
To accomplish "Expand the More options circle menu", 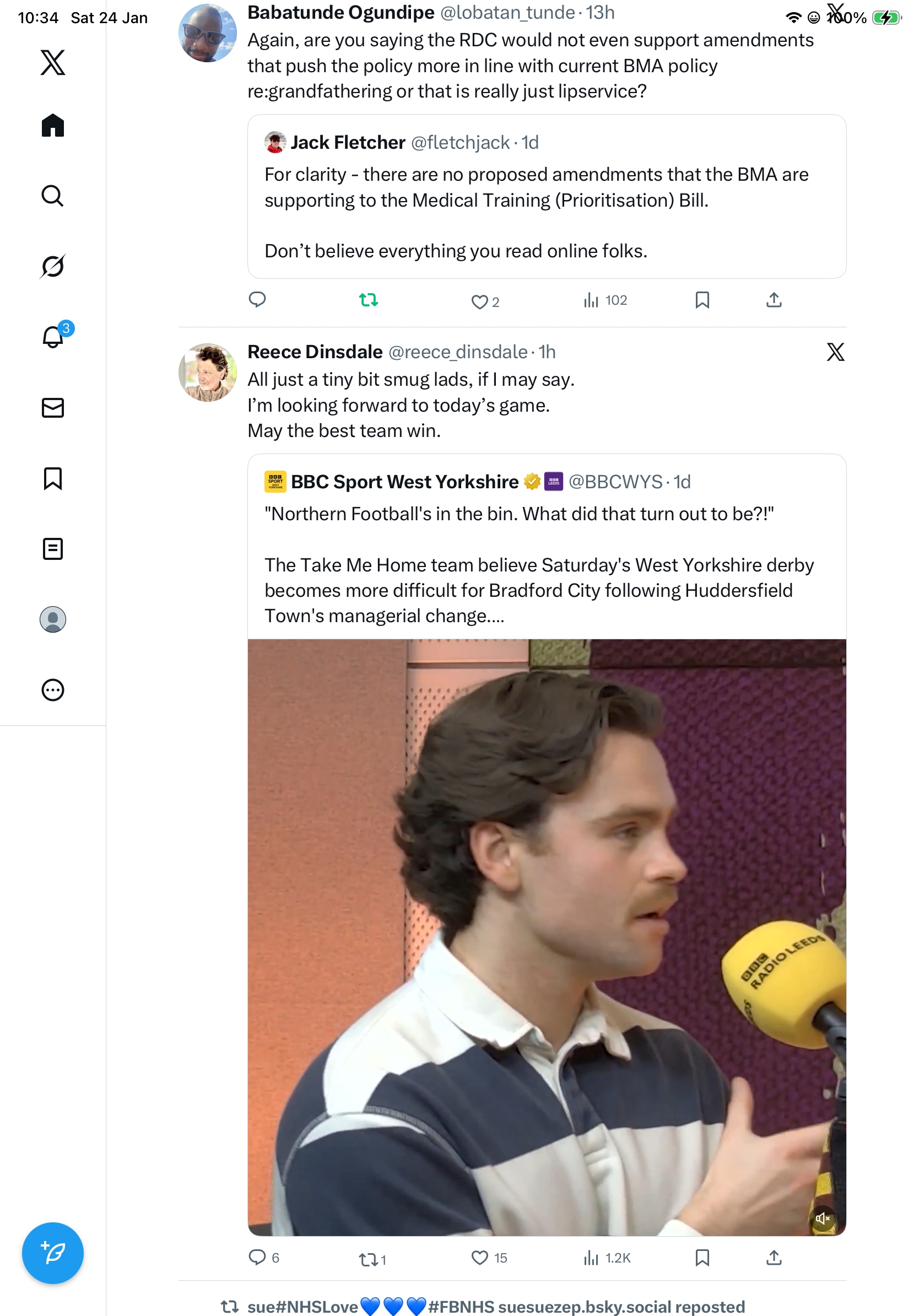I will 53,690.
